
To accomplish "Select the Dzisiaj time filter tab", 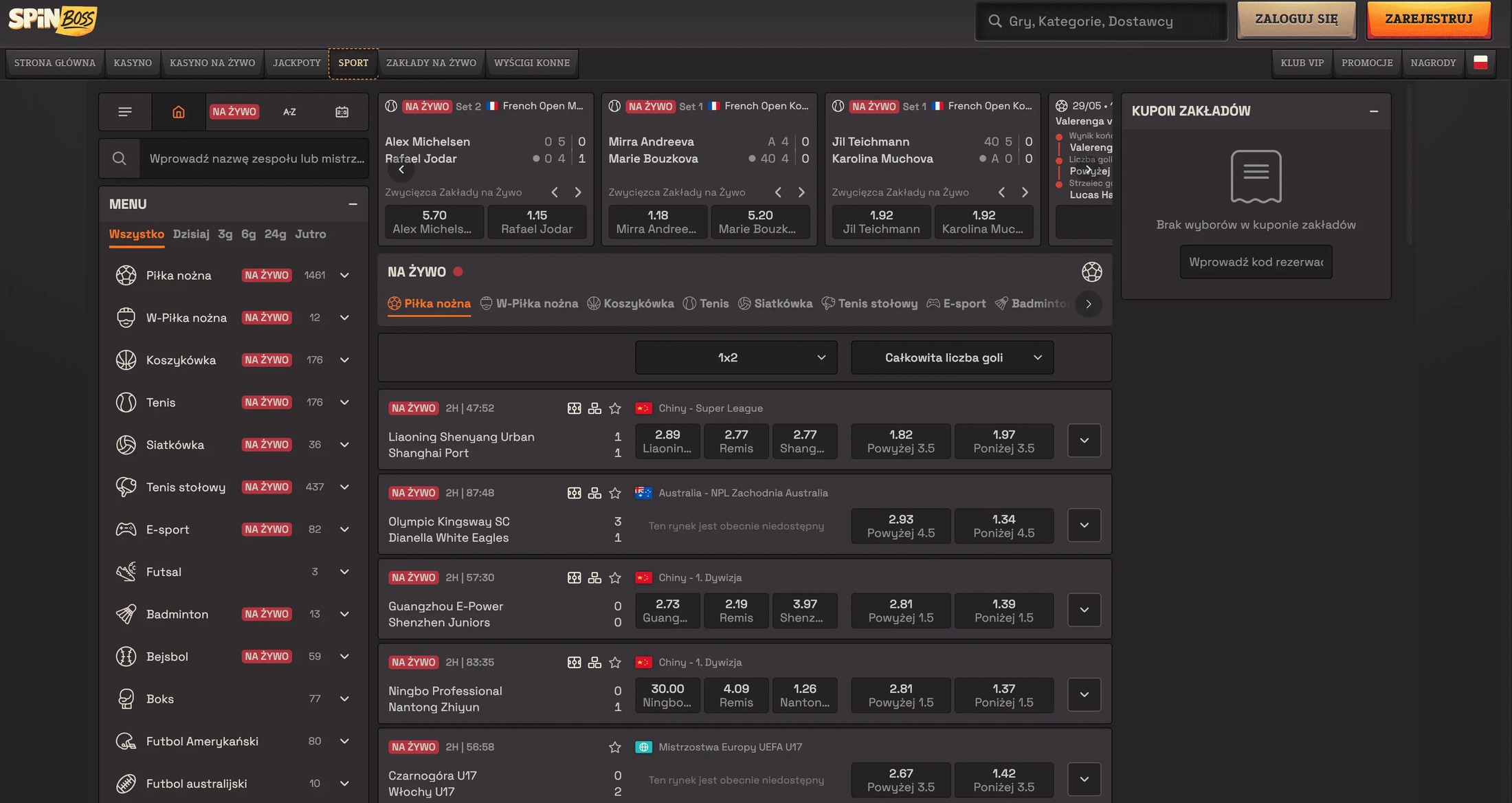I will pyautogui.click(x=191, y=234).
